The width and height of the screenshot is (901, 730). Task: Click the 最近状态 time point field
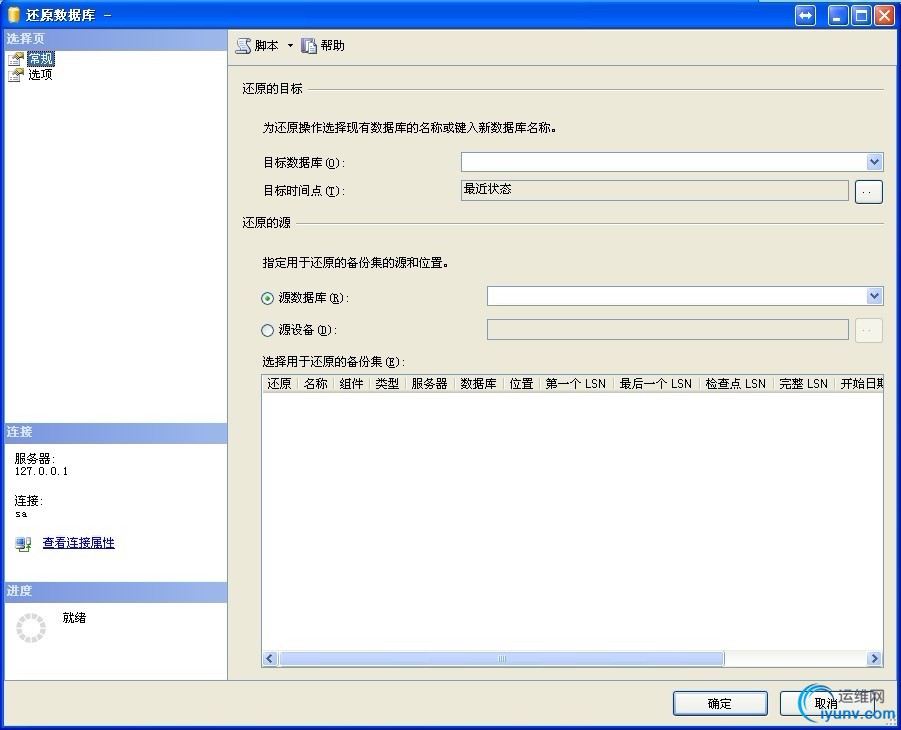654,190
